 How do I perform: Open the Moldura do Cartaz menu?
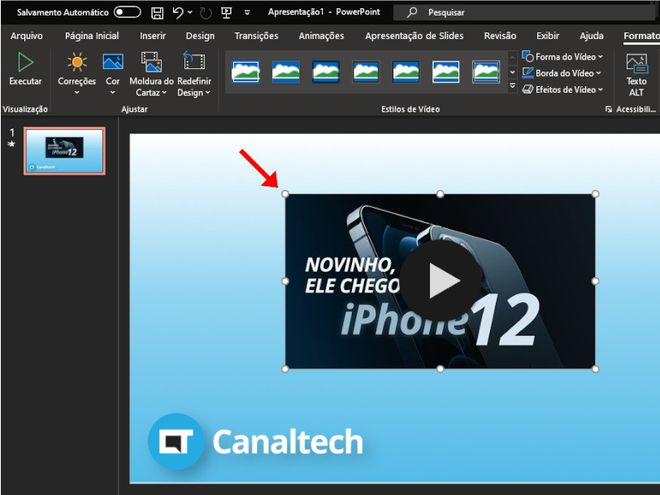[151, 74]
